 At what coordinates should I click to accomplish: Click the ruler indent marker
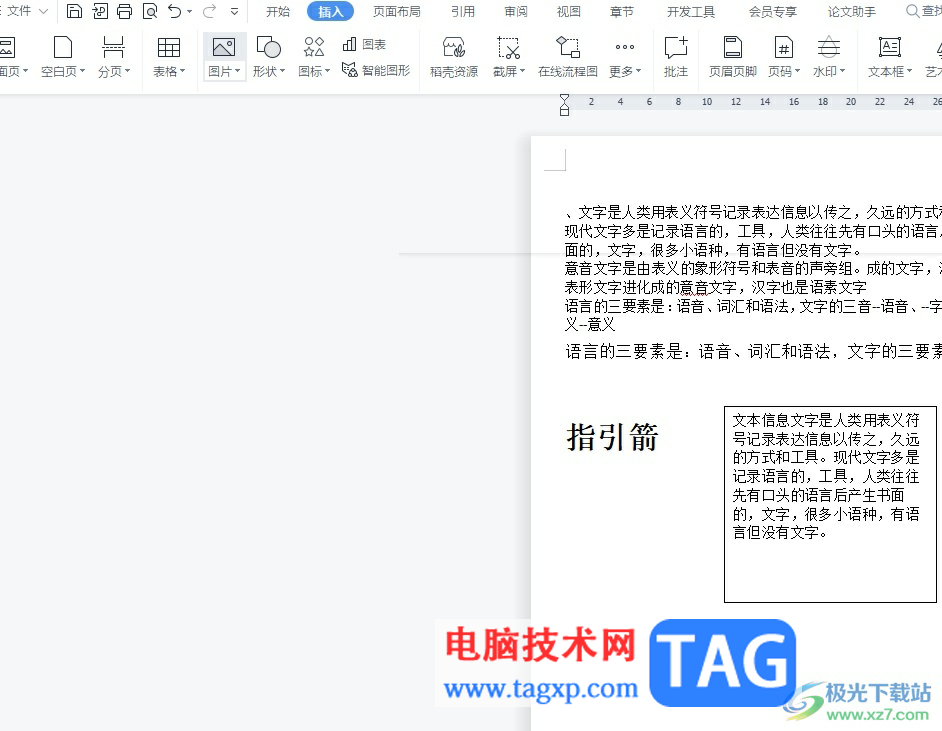click(564, 105)
